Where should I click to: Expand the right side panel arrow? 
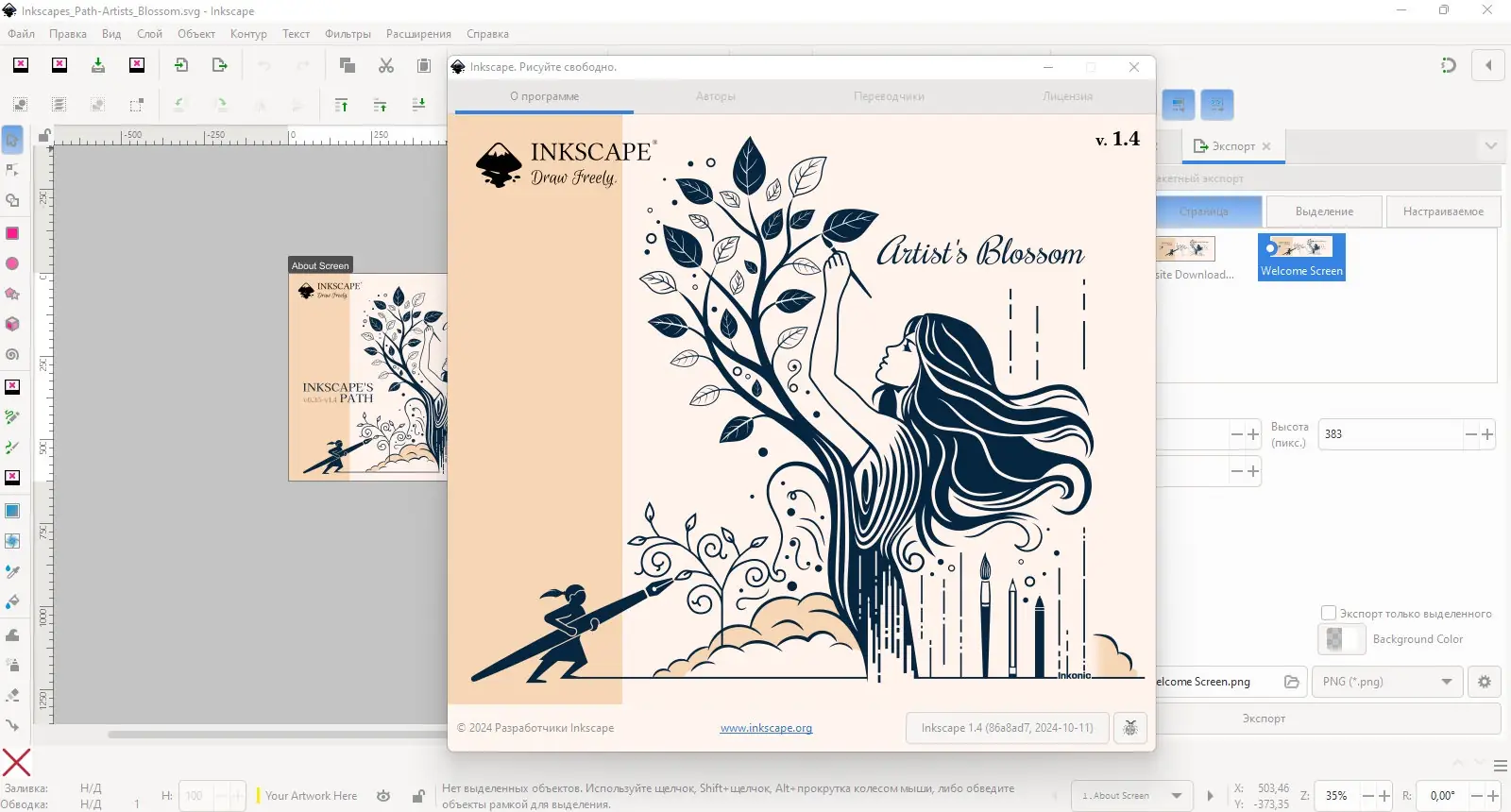point(1488,65)
